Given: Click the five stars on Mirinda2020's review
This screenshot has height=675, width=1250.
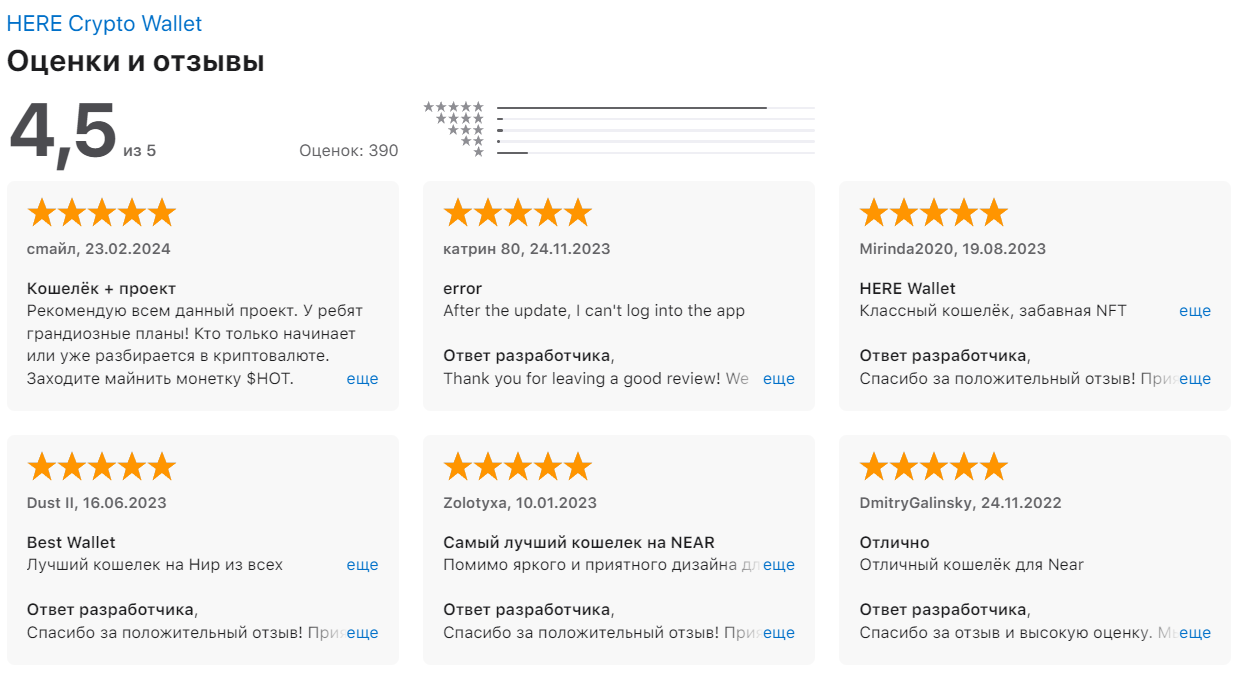Looking at the screenshot, I should [933, 213].
